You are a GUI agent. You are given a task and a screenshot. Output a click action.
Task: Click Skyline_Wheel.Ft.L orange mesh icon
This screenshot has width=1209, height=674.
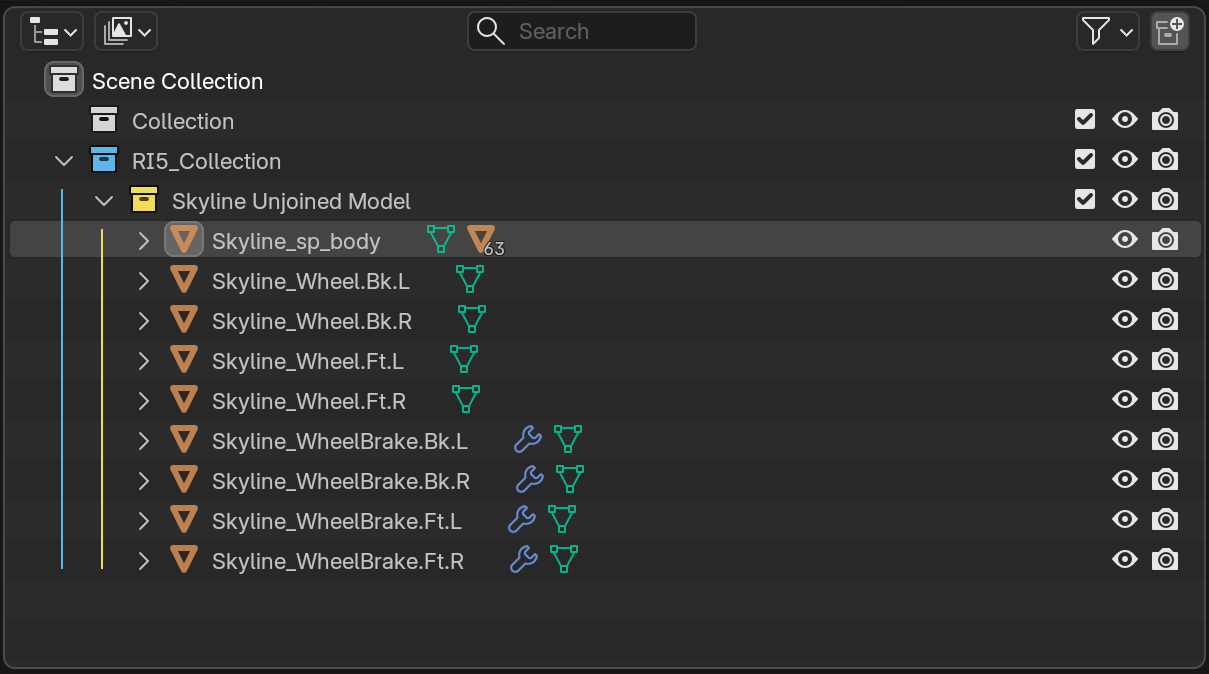(x=184, y=360)
